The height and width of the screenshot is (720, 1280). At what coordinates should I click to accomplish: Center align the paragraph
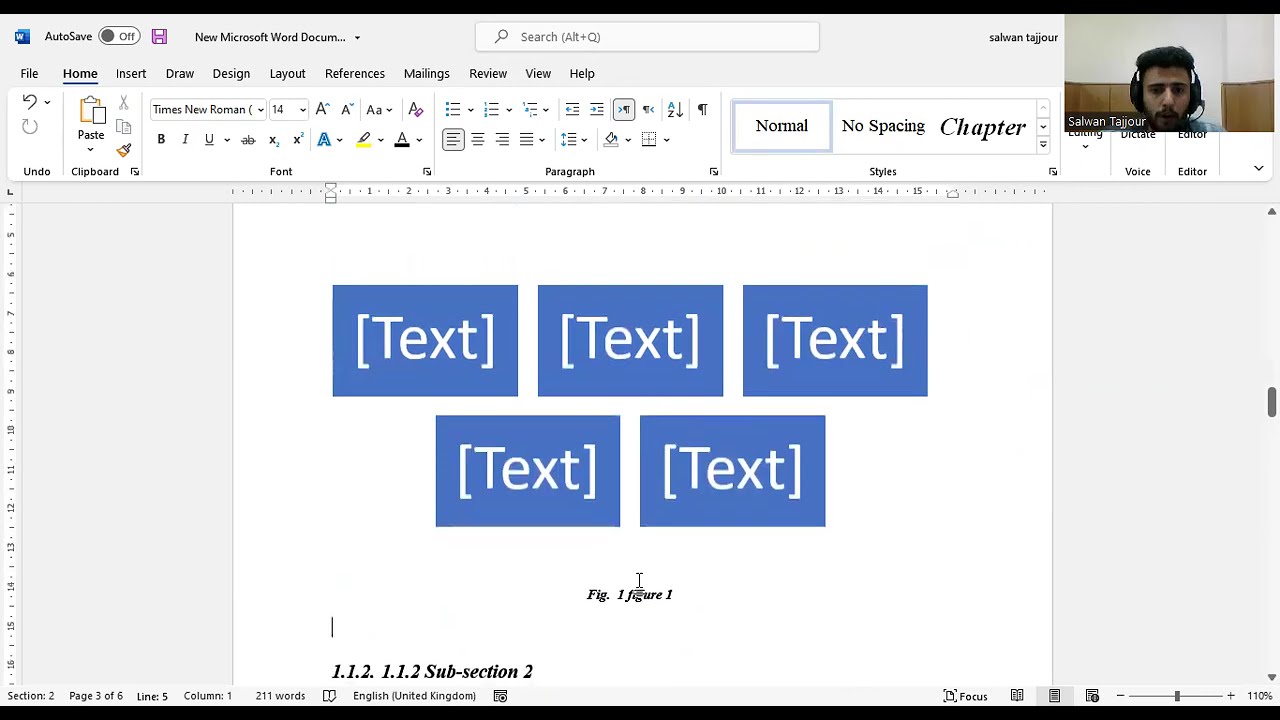click(478, 140)
